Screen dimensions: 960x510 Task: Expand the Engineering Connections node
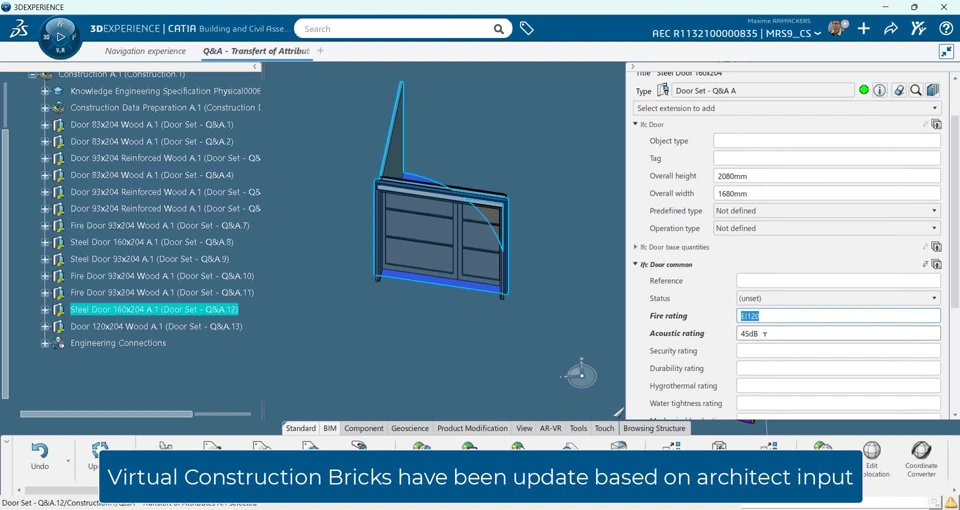(x=45, y=343)
